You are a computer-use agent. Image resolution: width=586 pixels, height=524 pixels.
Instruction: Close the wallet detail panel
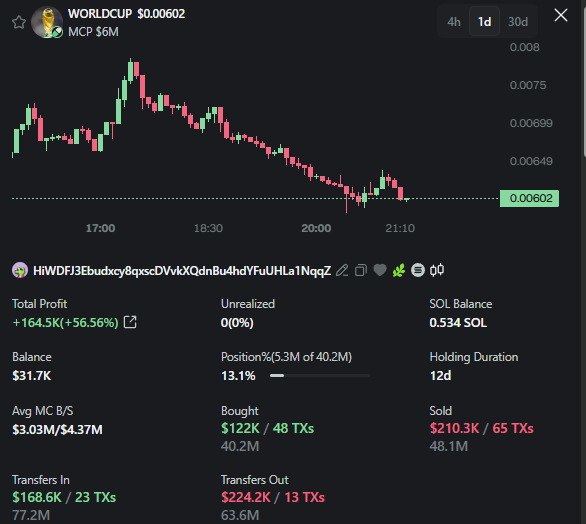[561, 15]
